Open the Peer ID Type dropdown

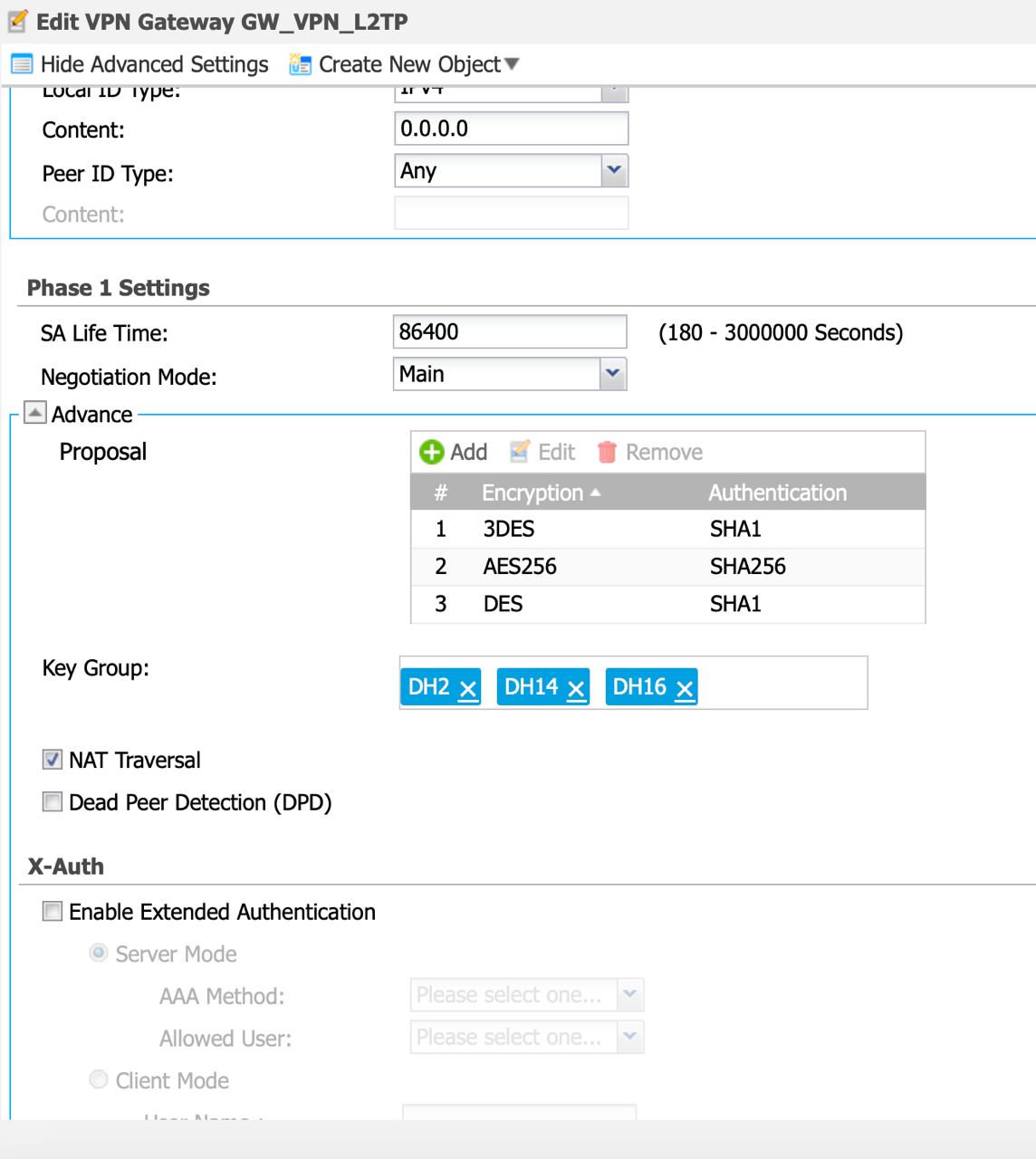[614, 170]
